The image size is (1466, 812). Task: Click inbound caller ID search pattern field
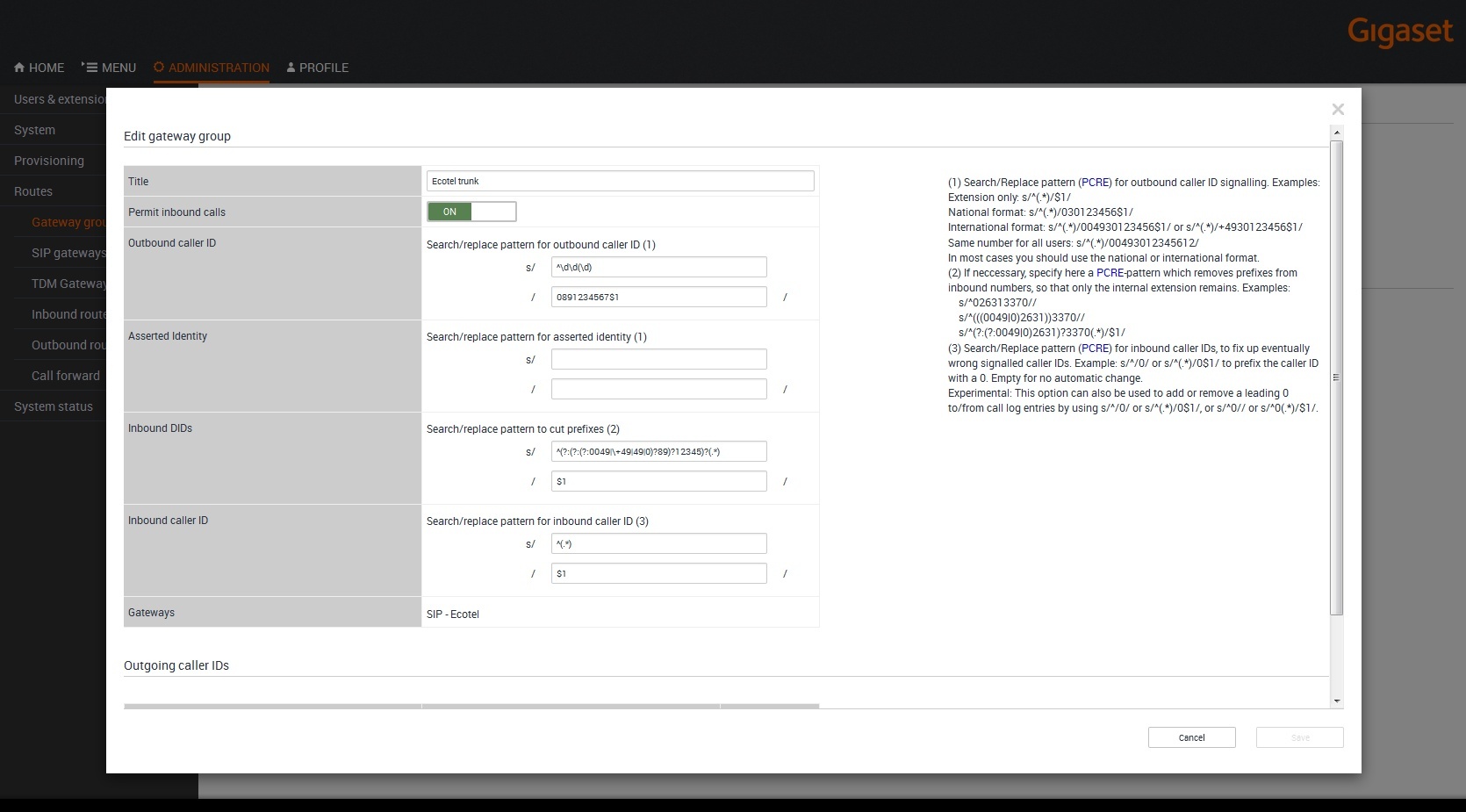click(x=659, y=543)
